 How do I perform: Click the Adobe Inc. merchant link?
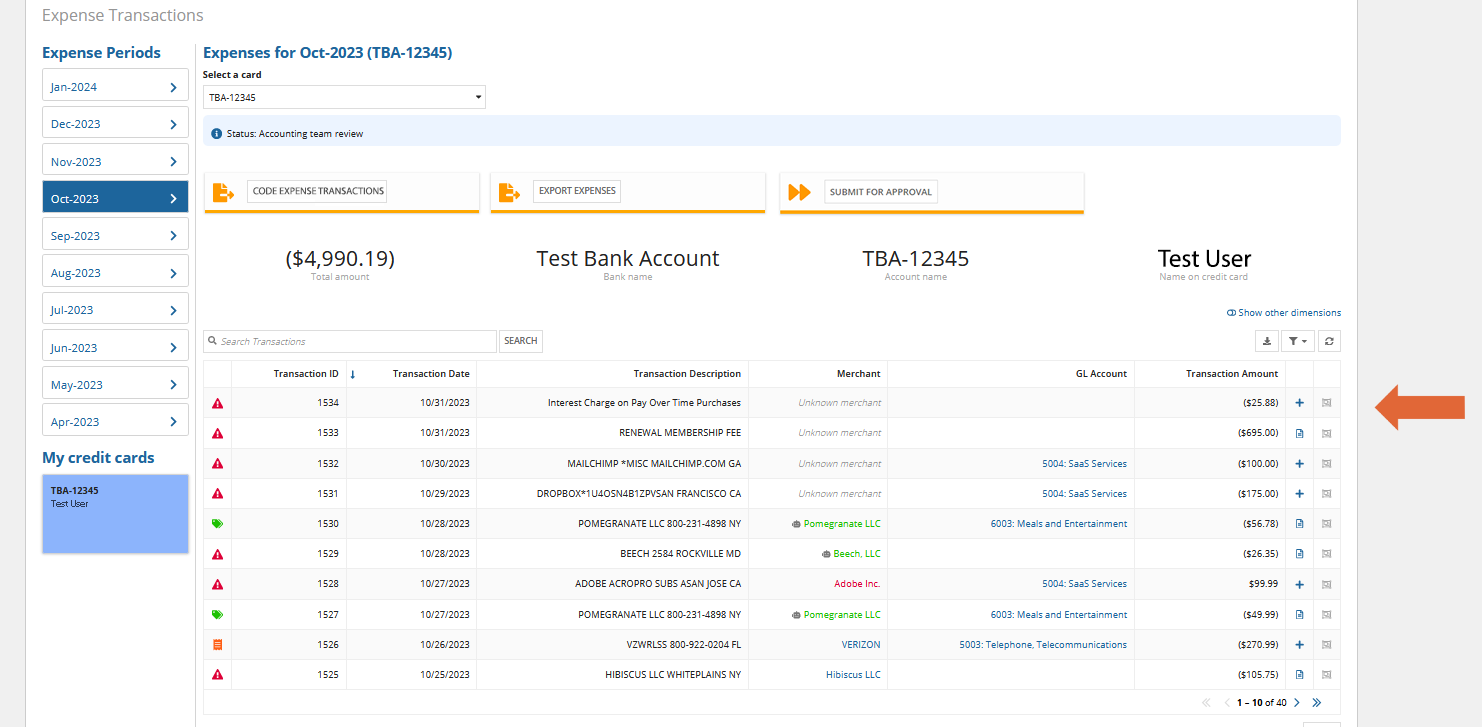click(857, 584)
